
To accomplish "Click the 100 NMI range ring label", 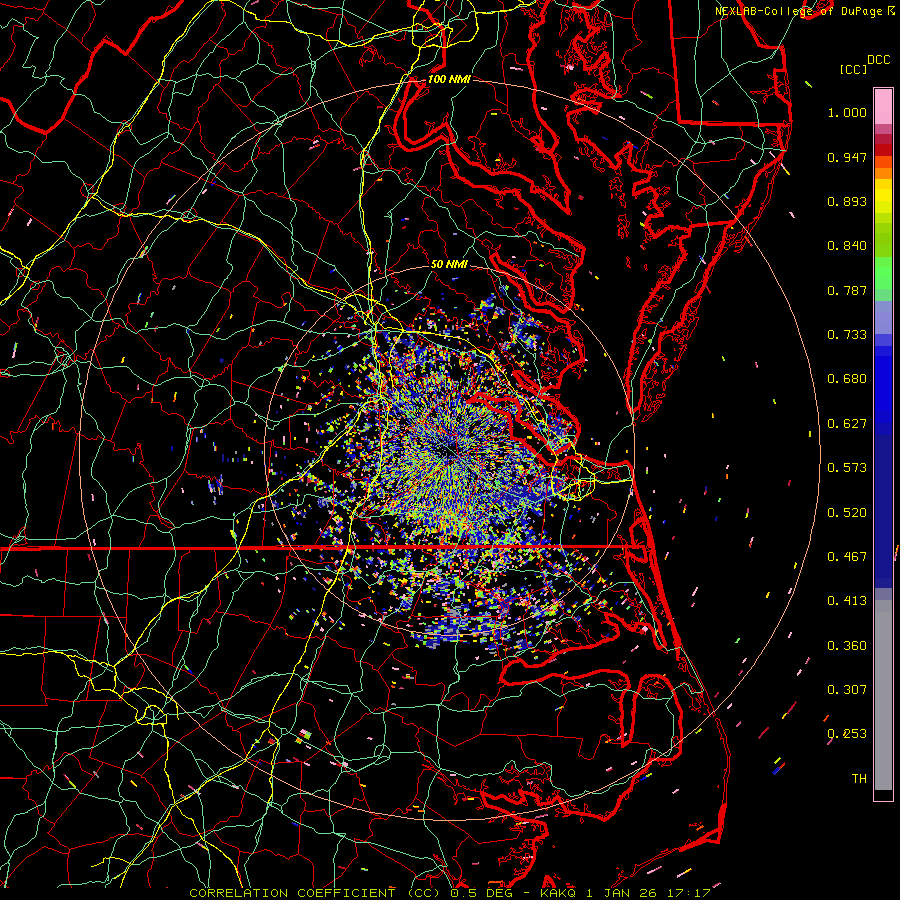I will click(449, 79).
